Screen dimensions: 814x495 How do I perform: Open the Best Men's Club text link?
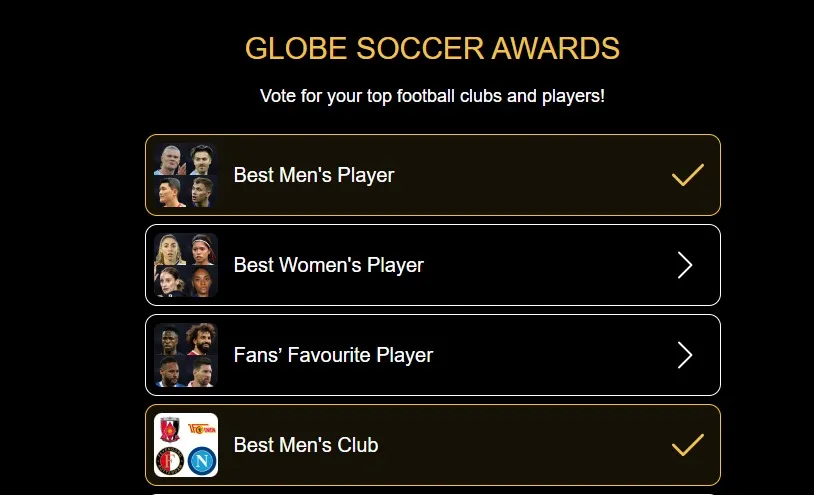[306, 445]
